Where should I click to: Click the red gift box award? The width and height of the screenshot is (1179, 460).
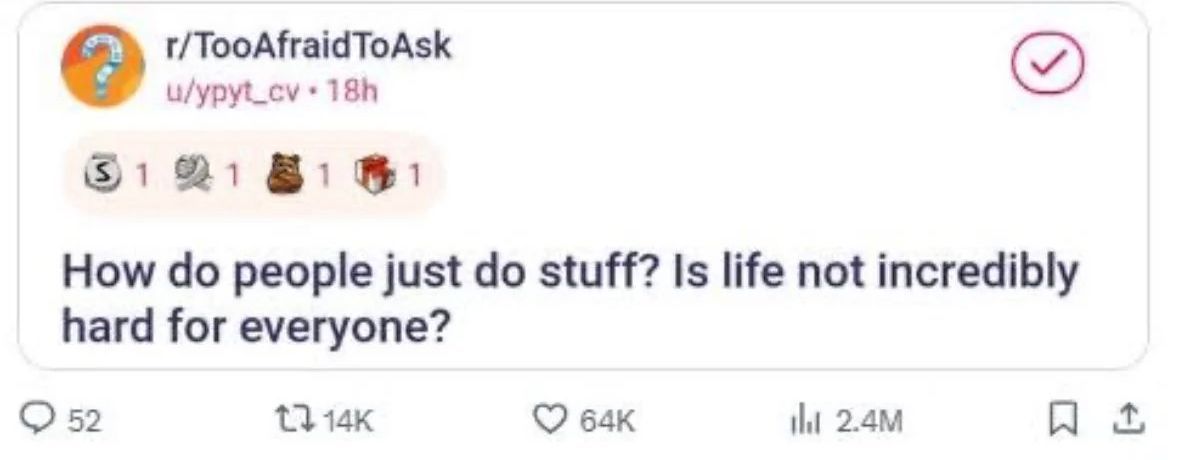pos(374,178)
